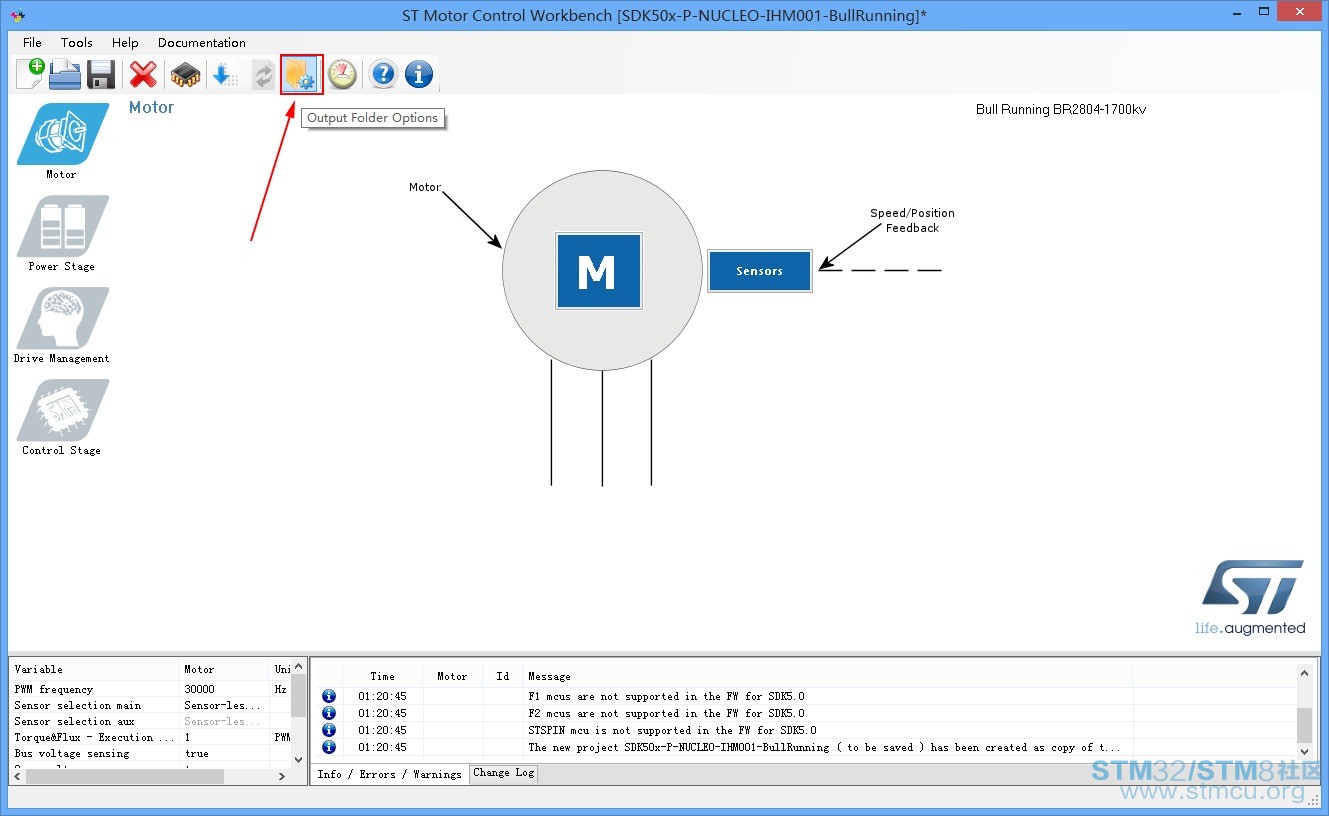
Task: Click the Time column header
Action: 382,676
